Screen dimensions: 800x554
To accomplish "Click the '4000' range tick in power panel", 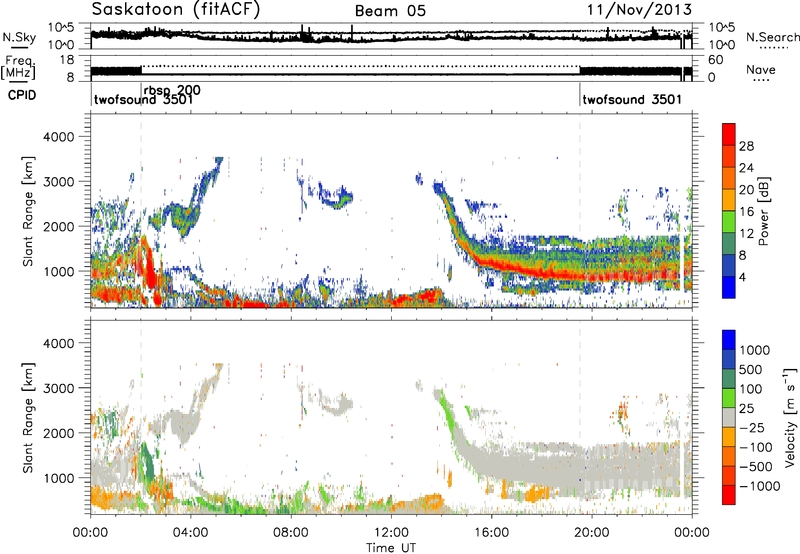I will (58, 137).
